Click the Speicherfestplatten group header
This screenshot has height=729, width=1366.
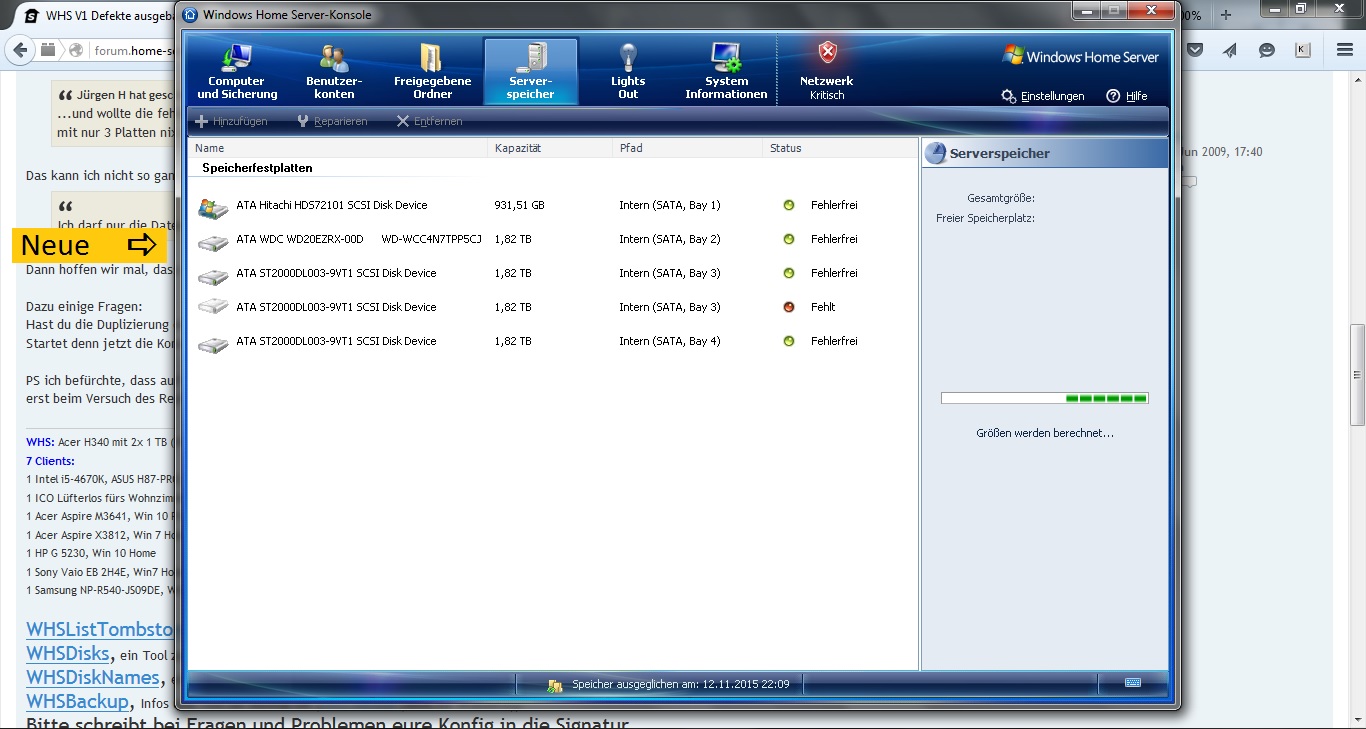[x=257, y=168]
